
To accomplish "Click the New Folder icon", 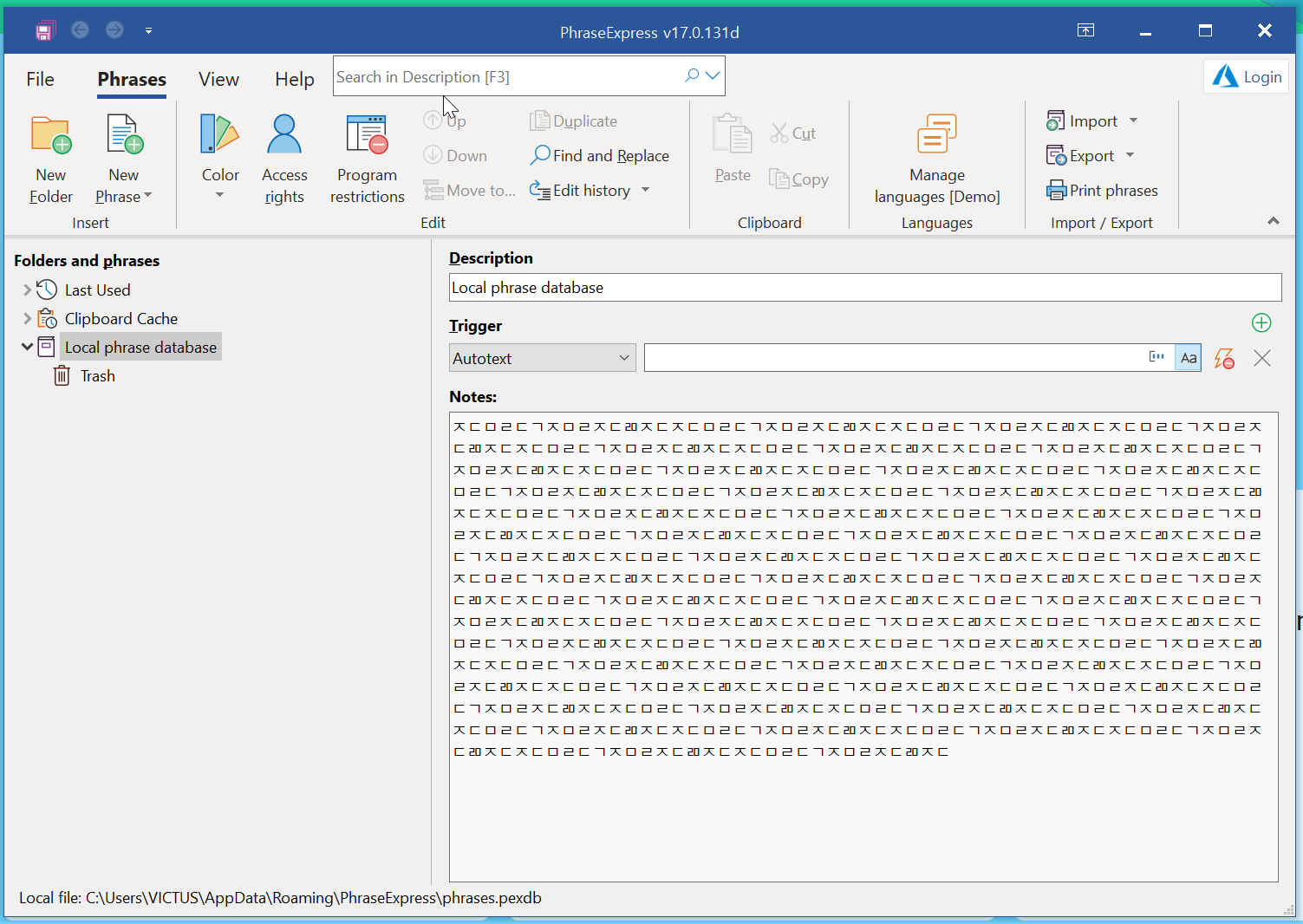I will (x=51, y=135).
